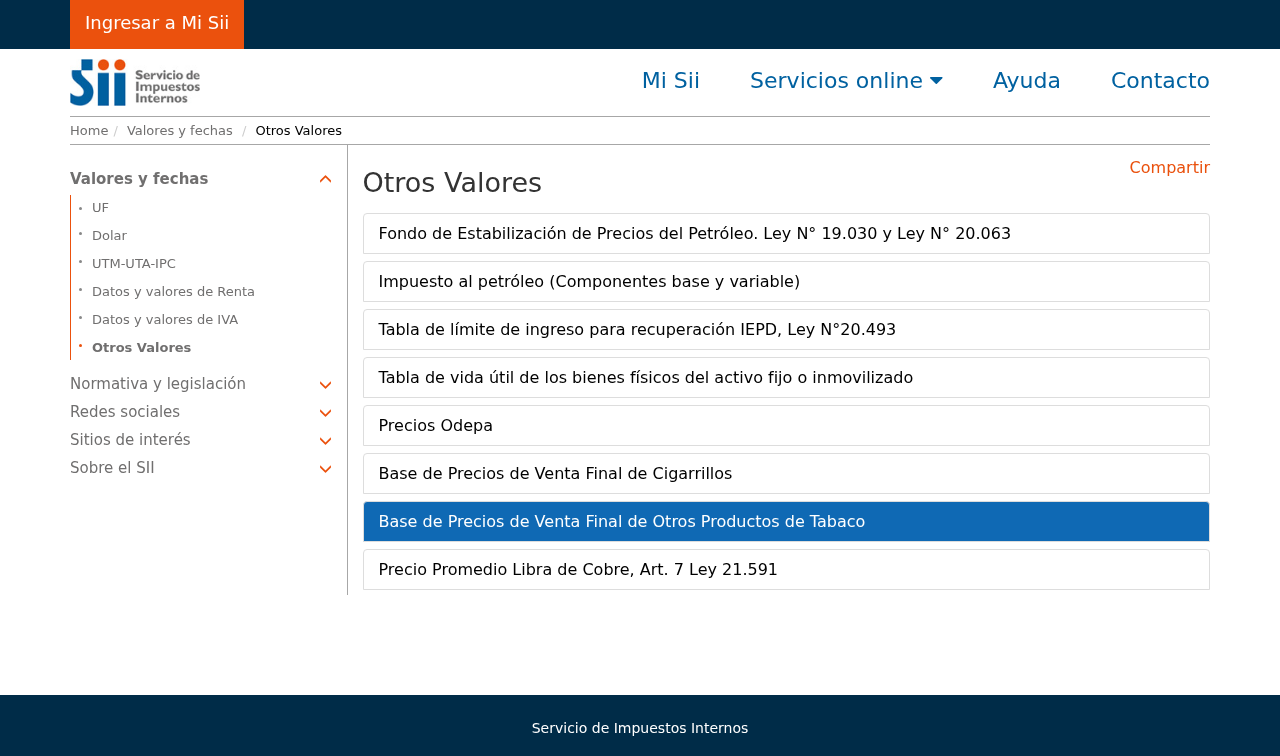Select UF in the sidebar

coord(100,208)
